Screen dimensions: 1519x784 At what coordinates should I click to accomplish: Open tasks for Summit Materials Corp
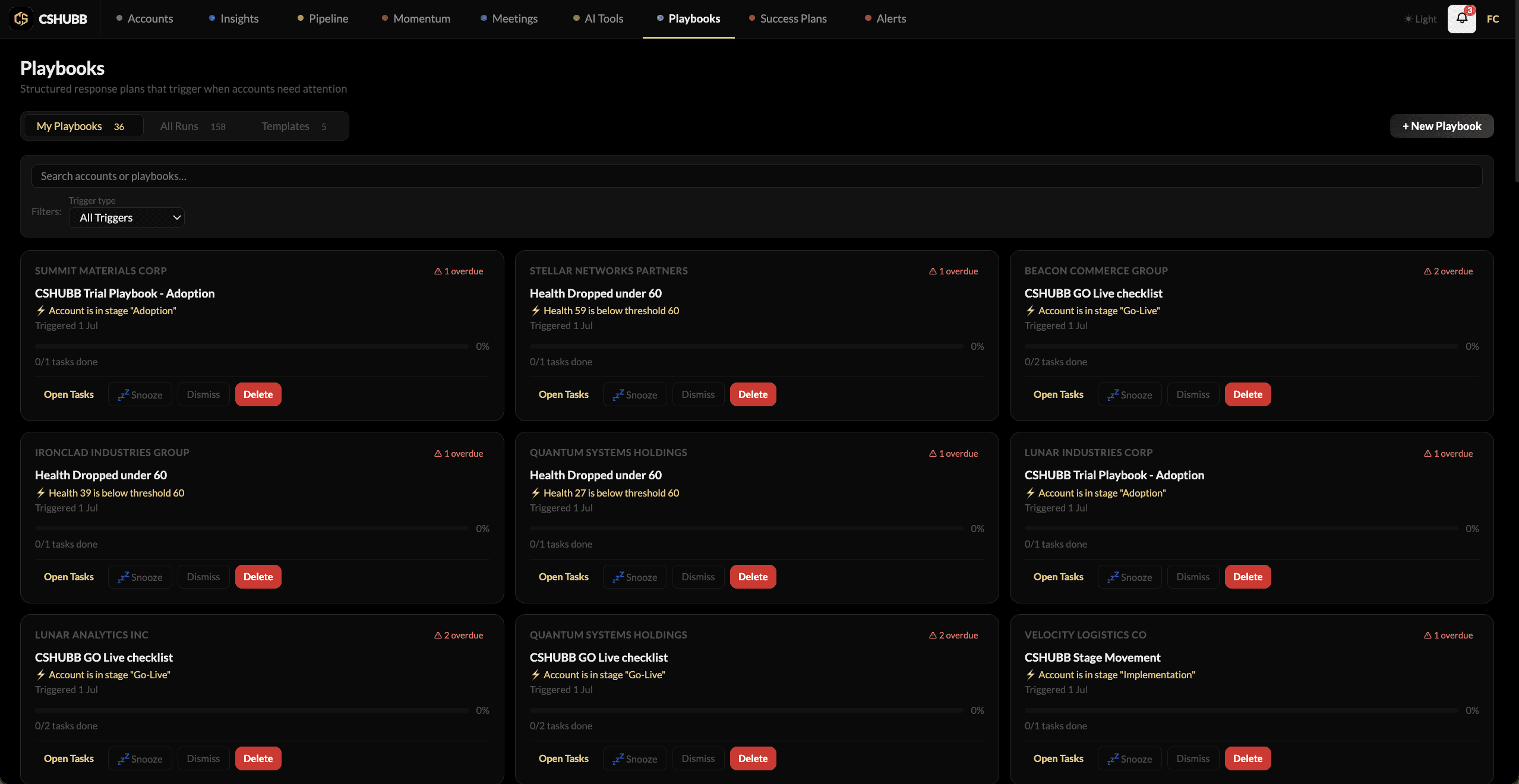coord(69,395)
